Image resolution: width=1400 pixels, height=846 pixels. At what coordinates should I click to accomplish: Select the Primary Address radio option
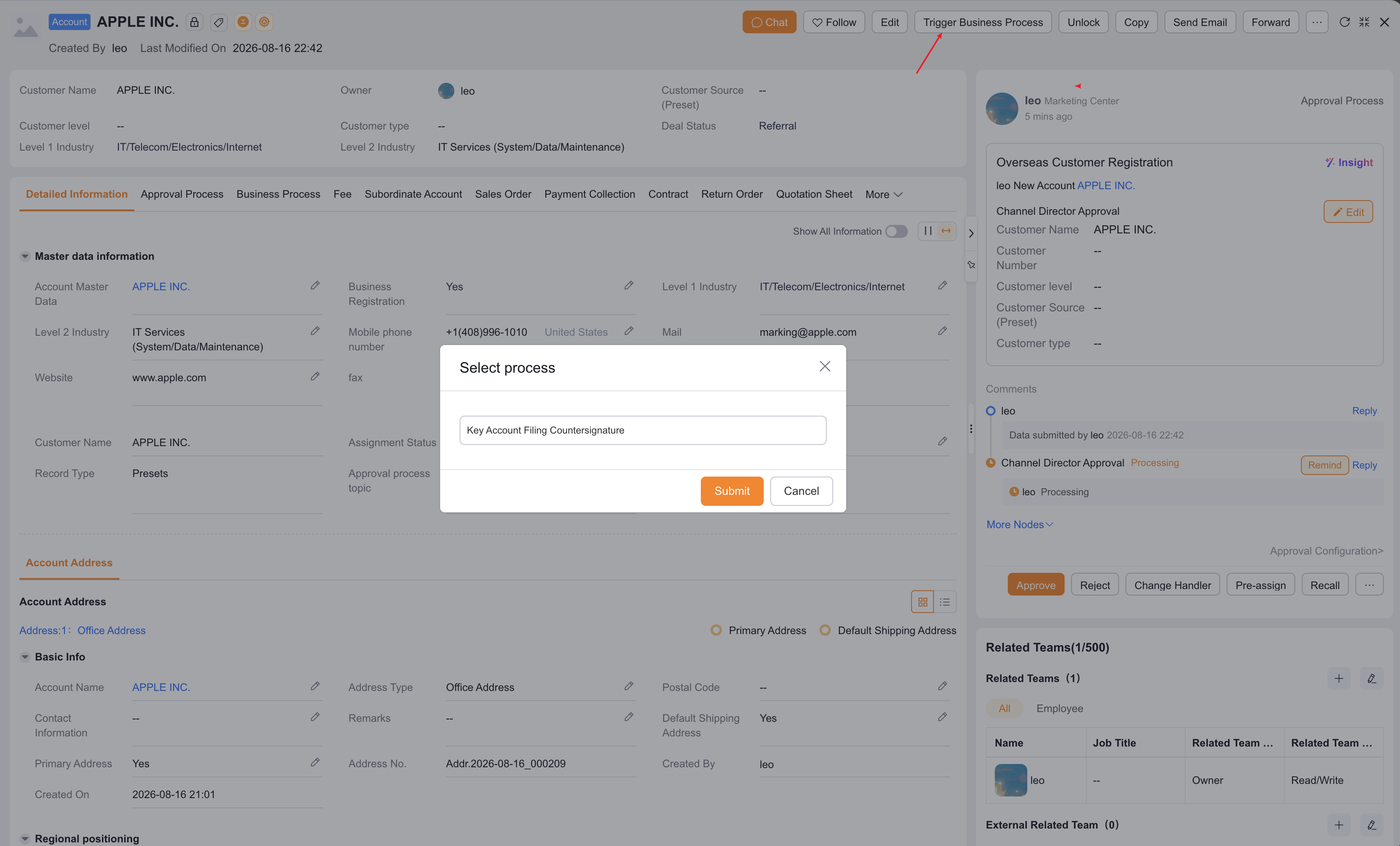click(716, 630)
